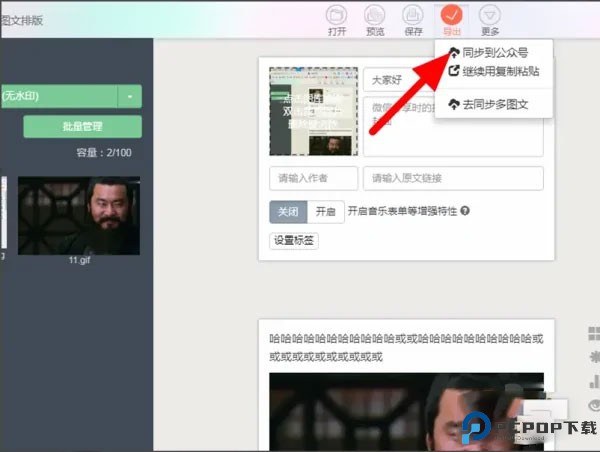Focus the 请输入作者 author input field
Viewport: 600px width, 452px height.
313,178
